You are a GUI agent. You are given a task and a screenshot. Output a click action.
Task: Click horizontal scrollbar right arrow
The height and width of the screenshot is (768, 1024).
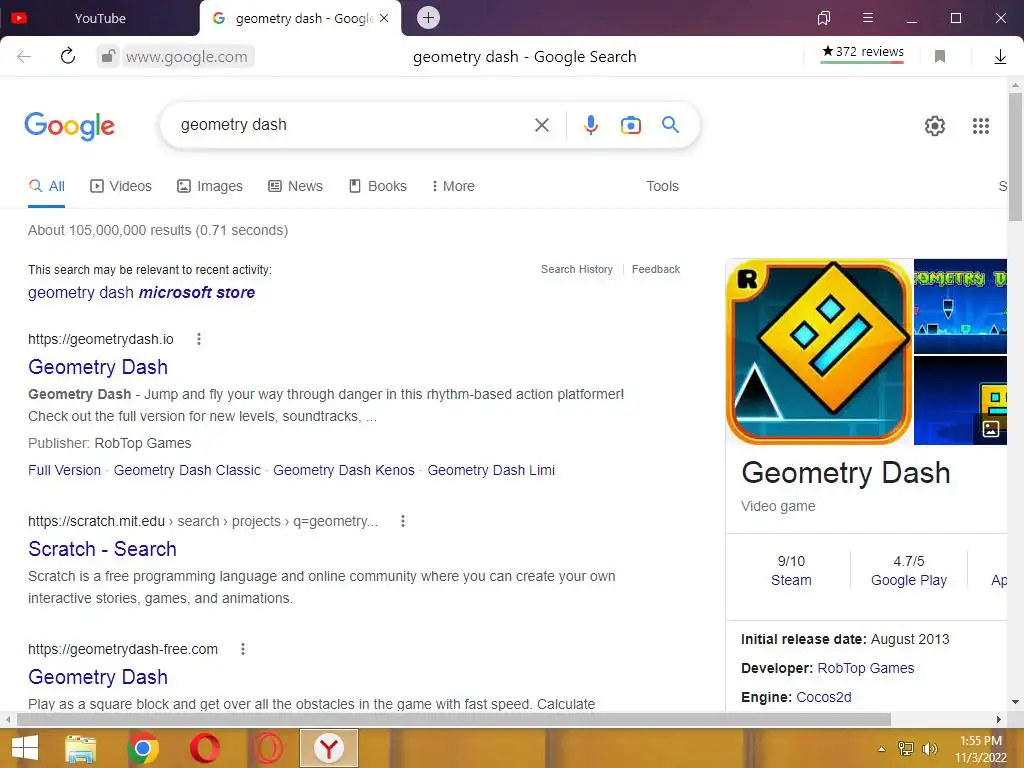pyautogui.click(x=999, y=719)
